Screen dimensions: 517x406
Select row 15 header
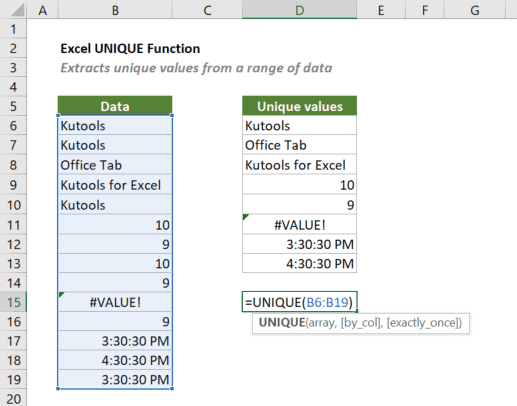pyautogui.click(x=13, y=302)
